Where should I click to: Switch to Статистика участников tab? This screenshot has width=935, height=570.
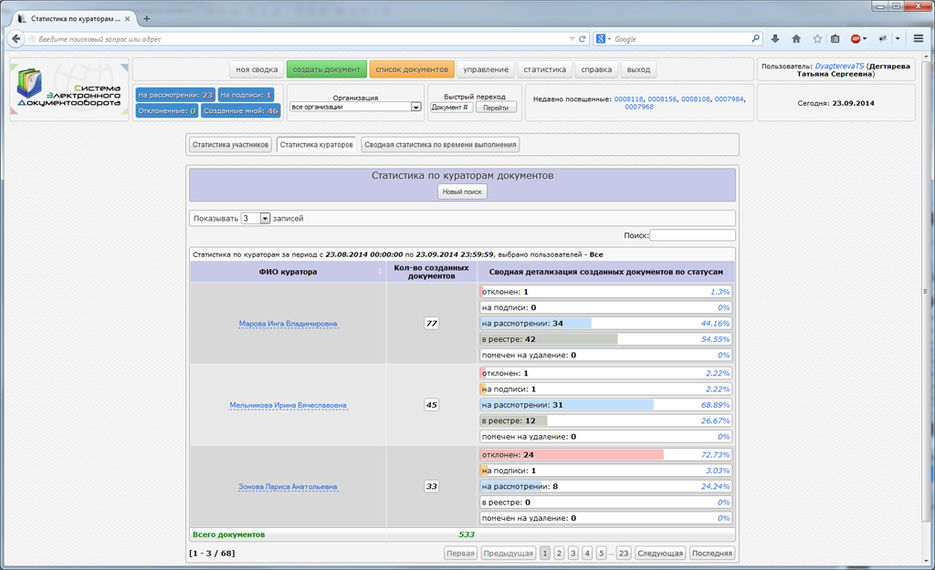click(x=230, y=144)
